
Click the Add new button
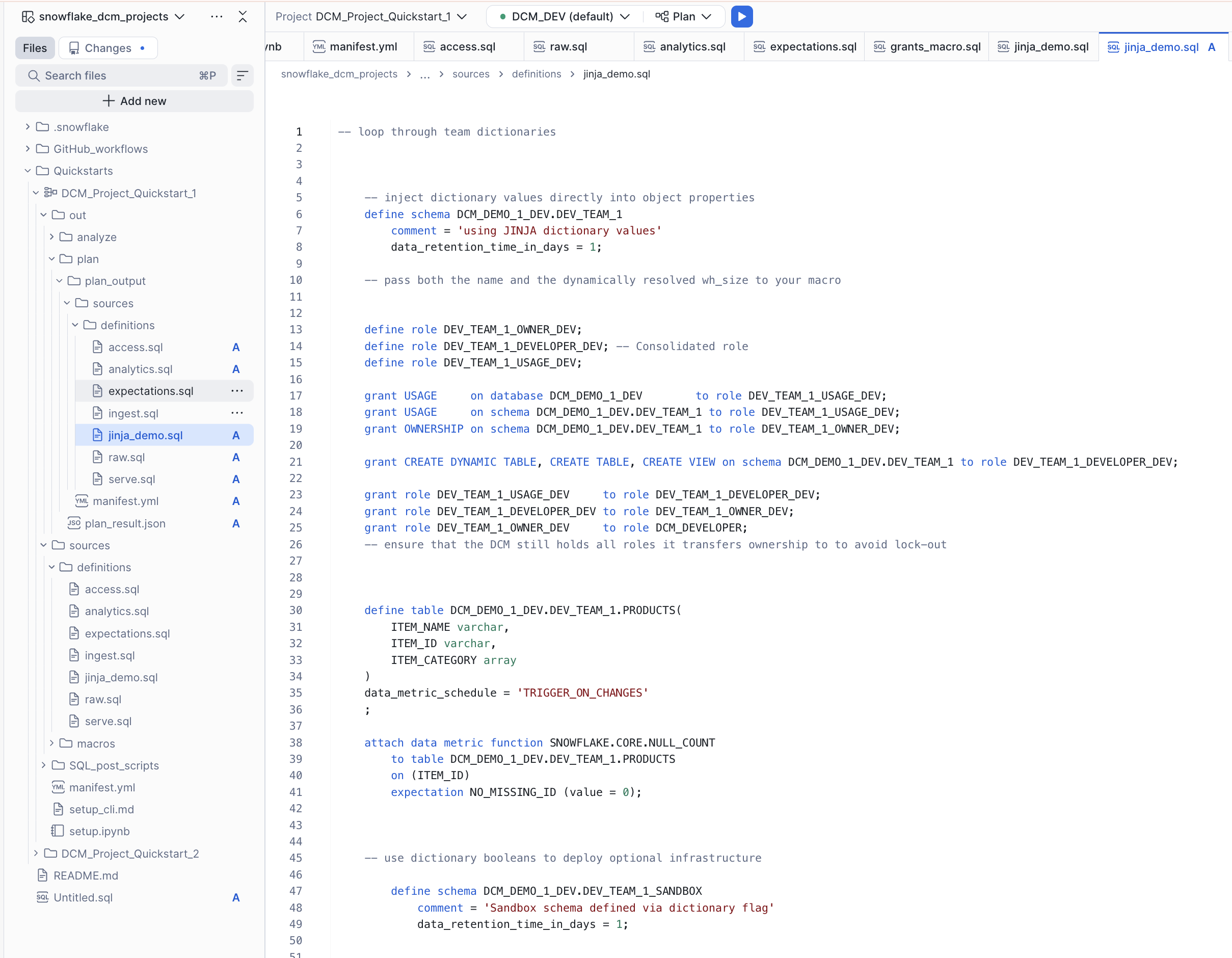tap(135, 101)
